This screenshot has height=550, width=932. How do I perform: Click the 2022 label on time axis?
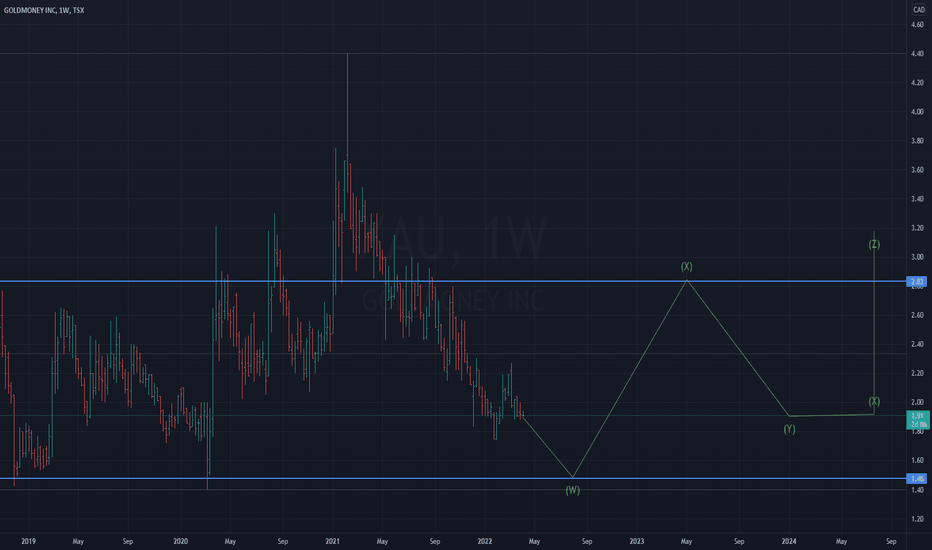pos(485,541)
